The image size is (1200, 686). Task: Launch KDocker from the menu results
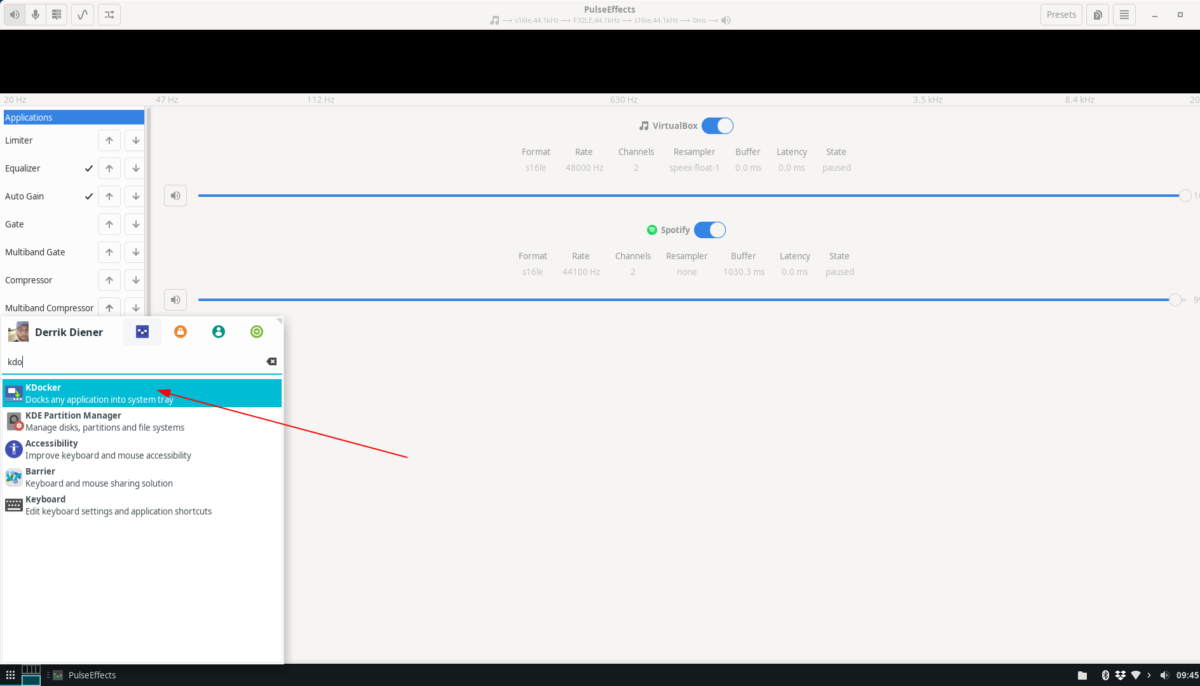tap(140, 391)
